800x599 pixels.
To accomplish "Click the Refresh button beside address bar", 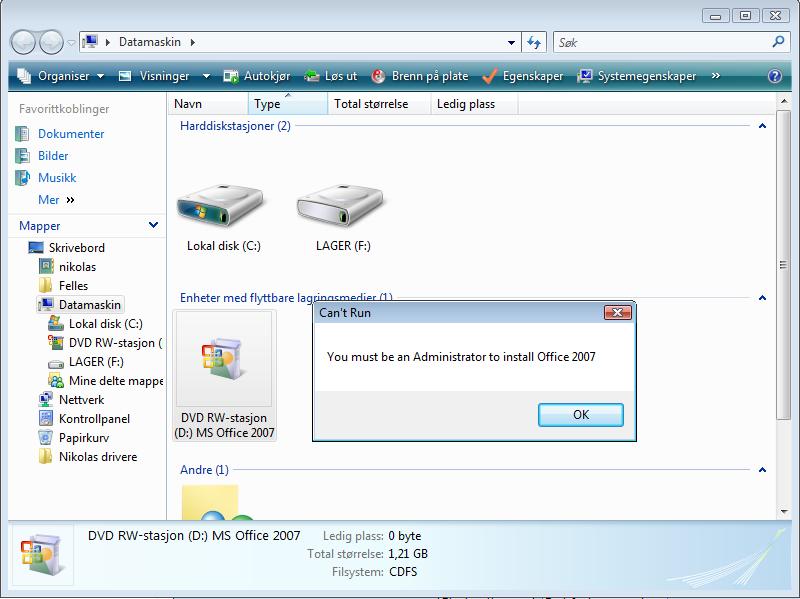I will pyautogui.click(x=534, y=42).
